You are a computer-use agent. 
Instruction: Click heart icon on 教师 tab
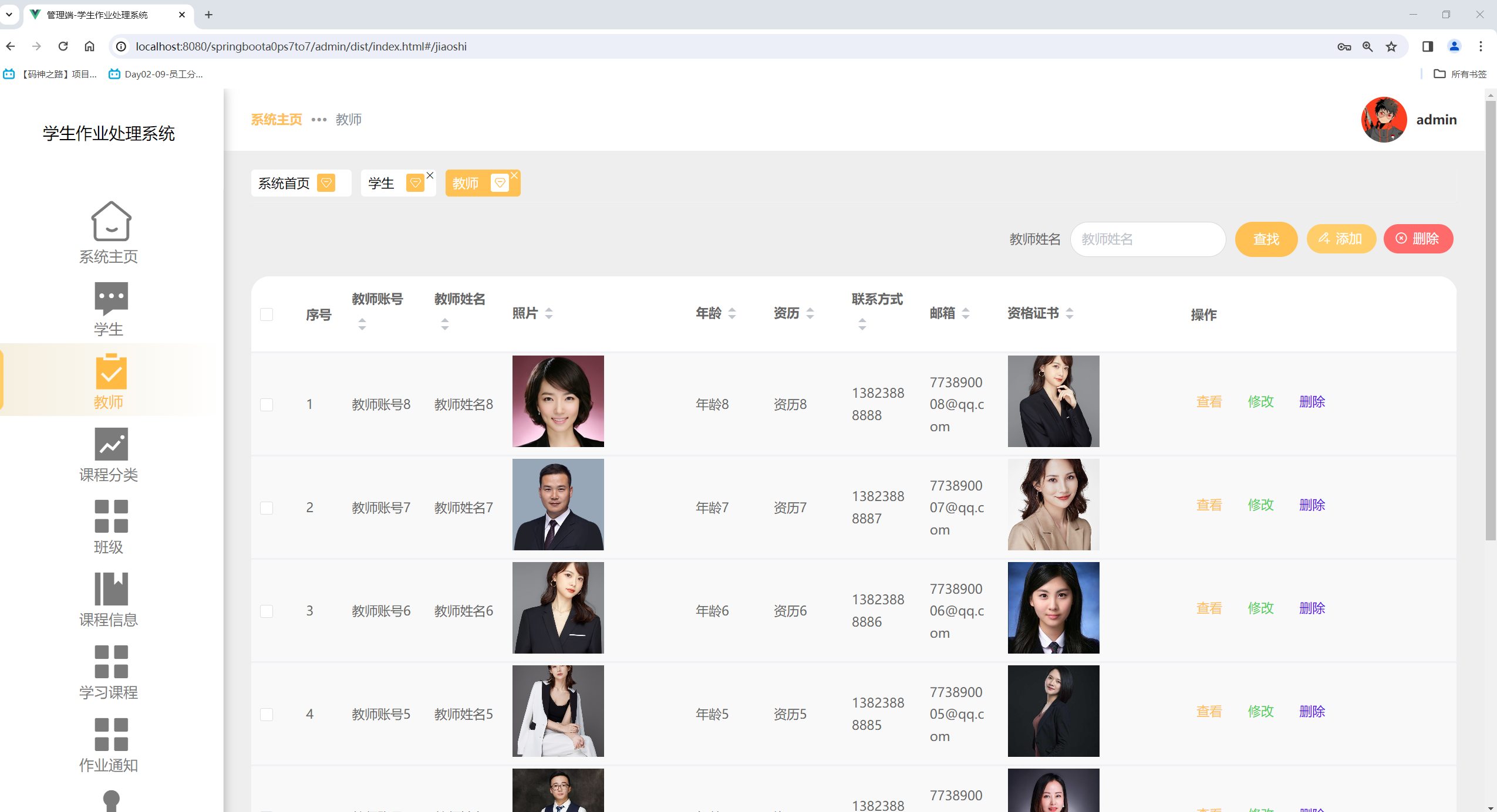(x=500, y=183)
